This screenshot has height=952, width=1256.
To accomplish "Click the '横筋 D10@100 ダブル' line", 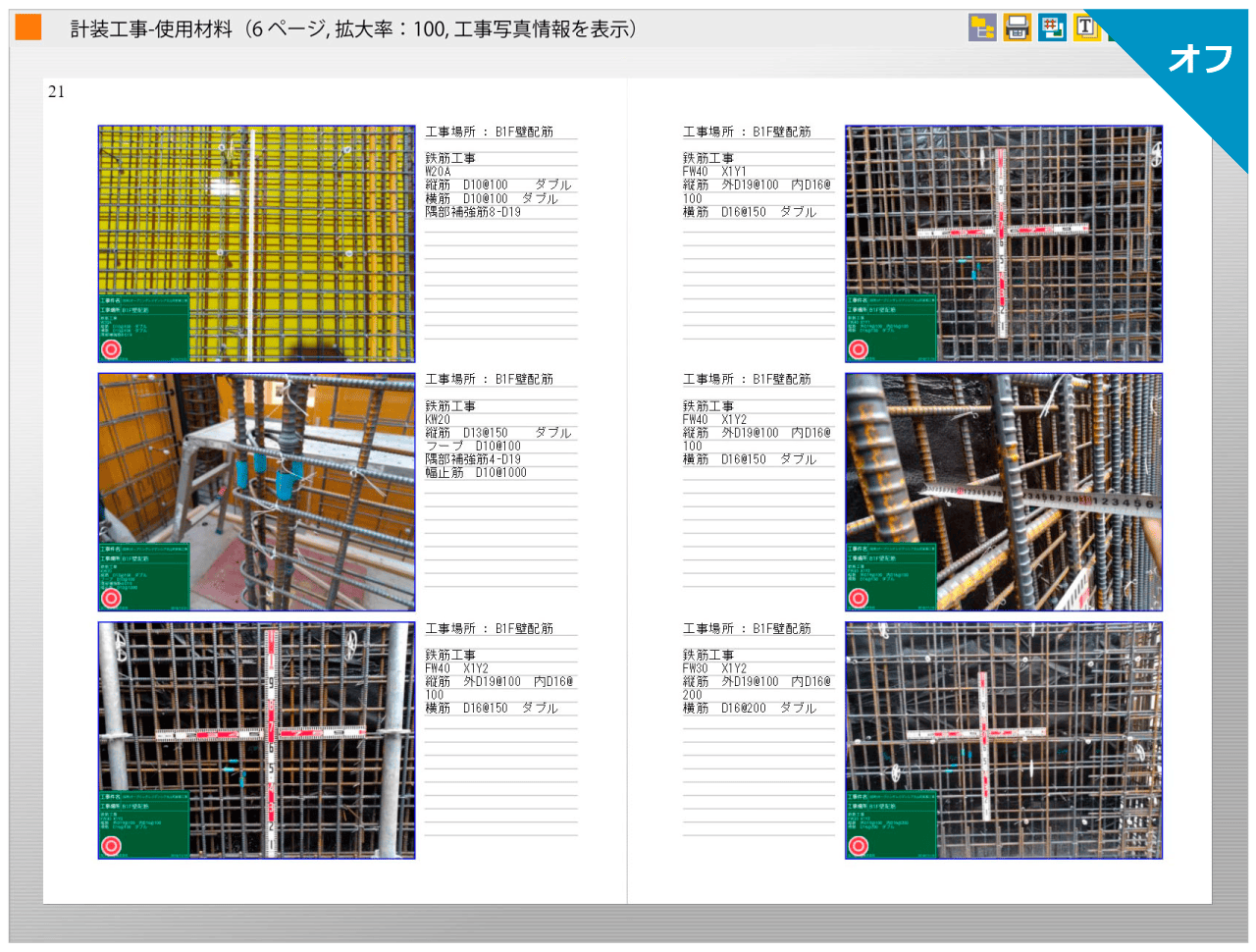I will point(492,198).
